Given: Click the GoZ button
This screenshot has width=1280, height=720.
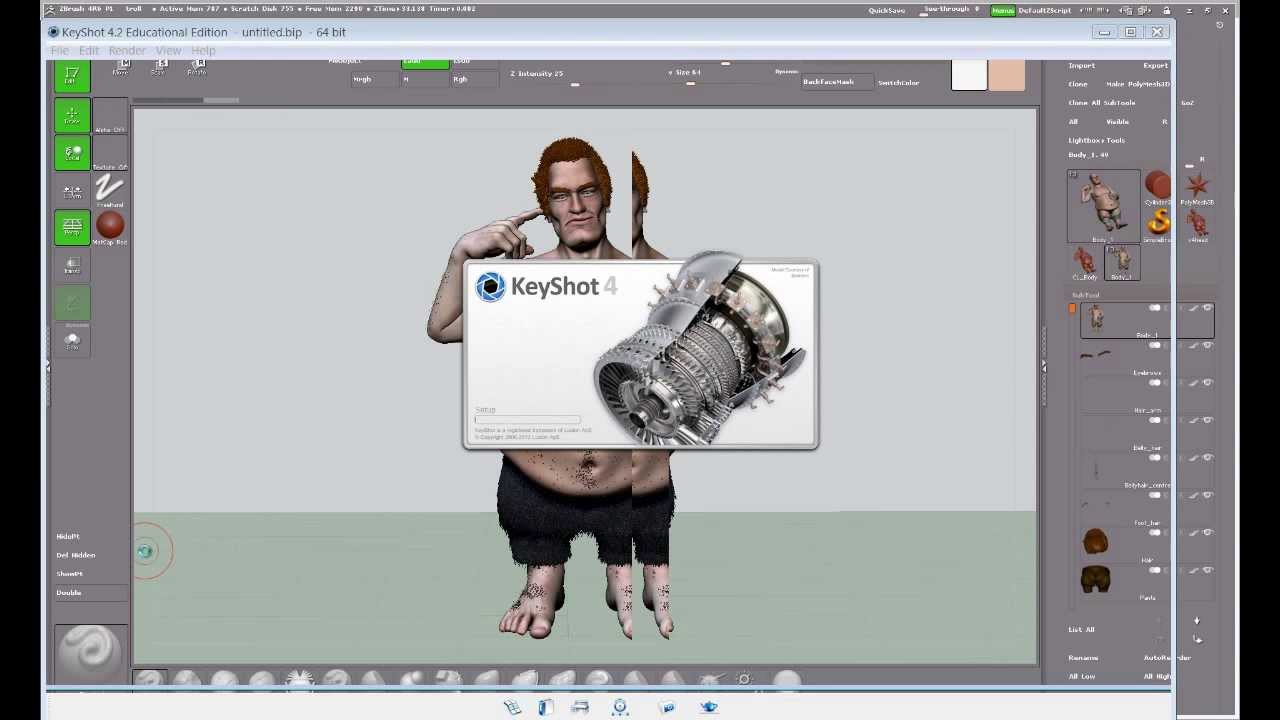Looking at the screenshot, I should point(1187,103).
